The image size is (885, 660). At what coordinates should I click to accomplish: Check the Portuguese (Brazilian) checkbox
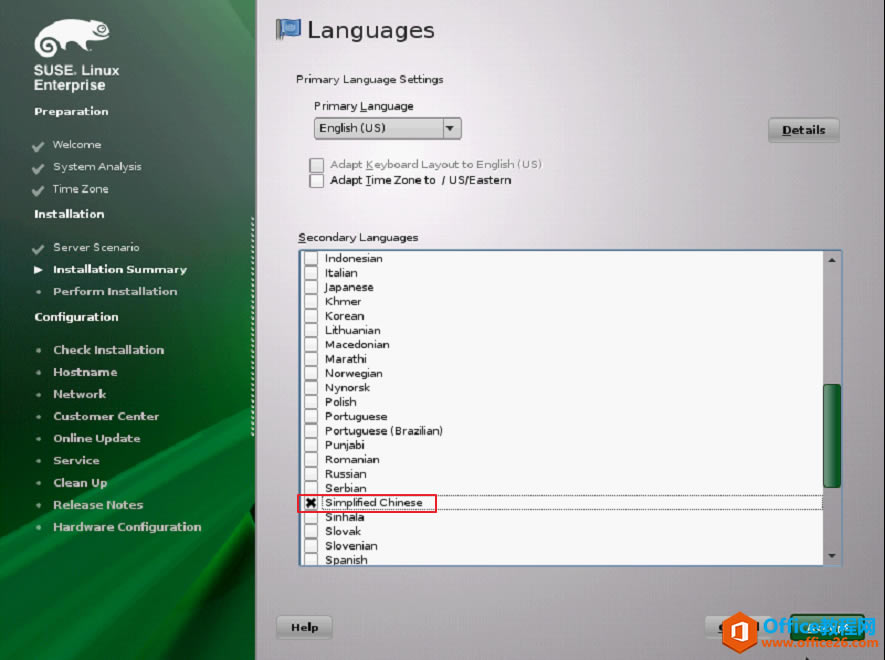click(311, 431)
